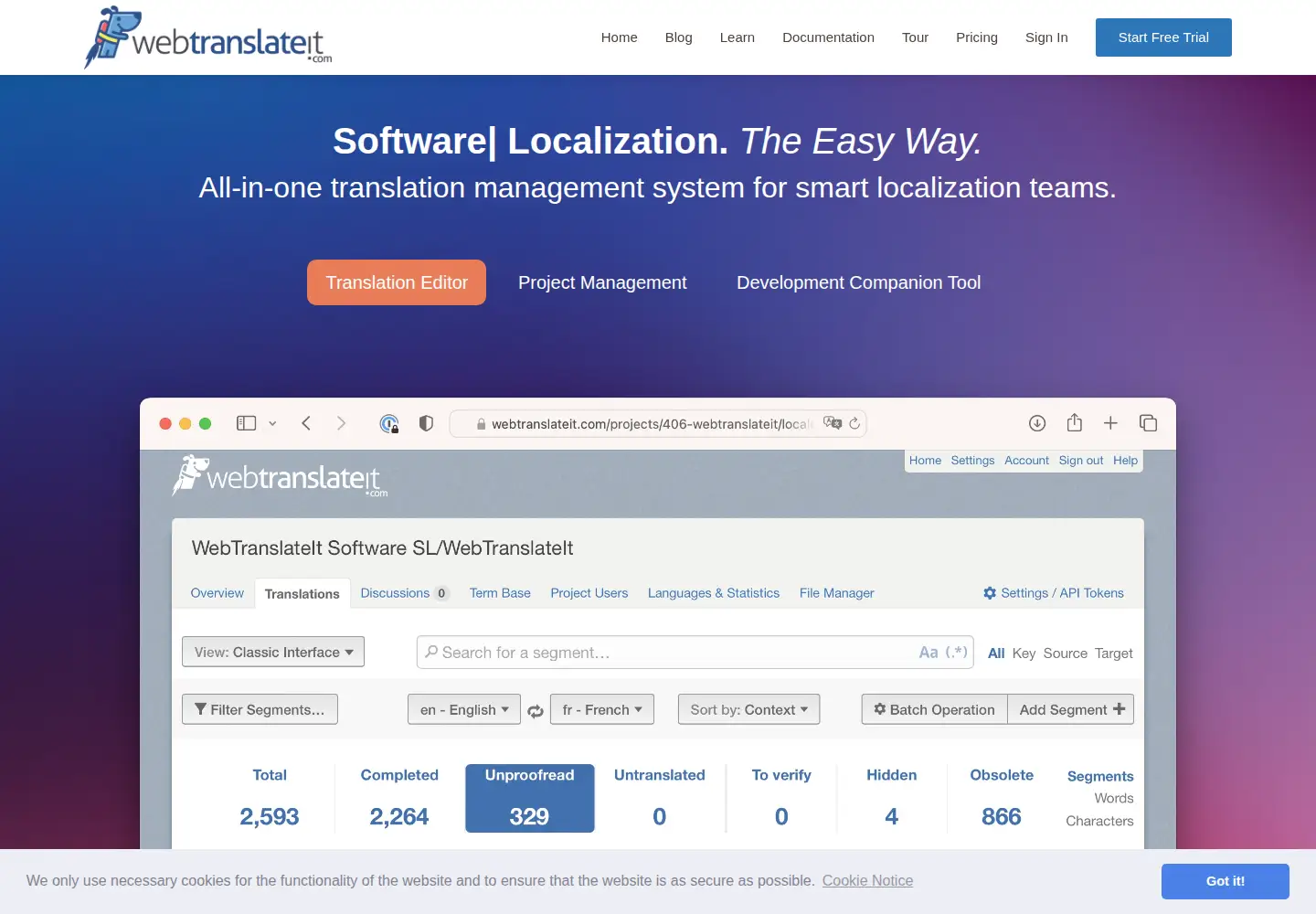Click the privacy shield icon

tap(426, 423)
